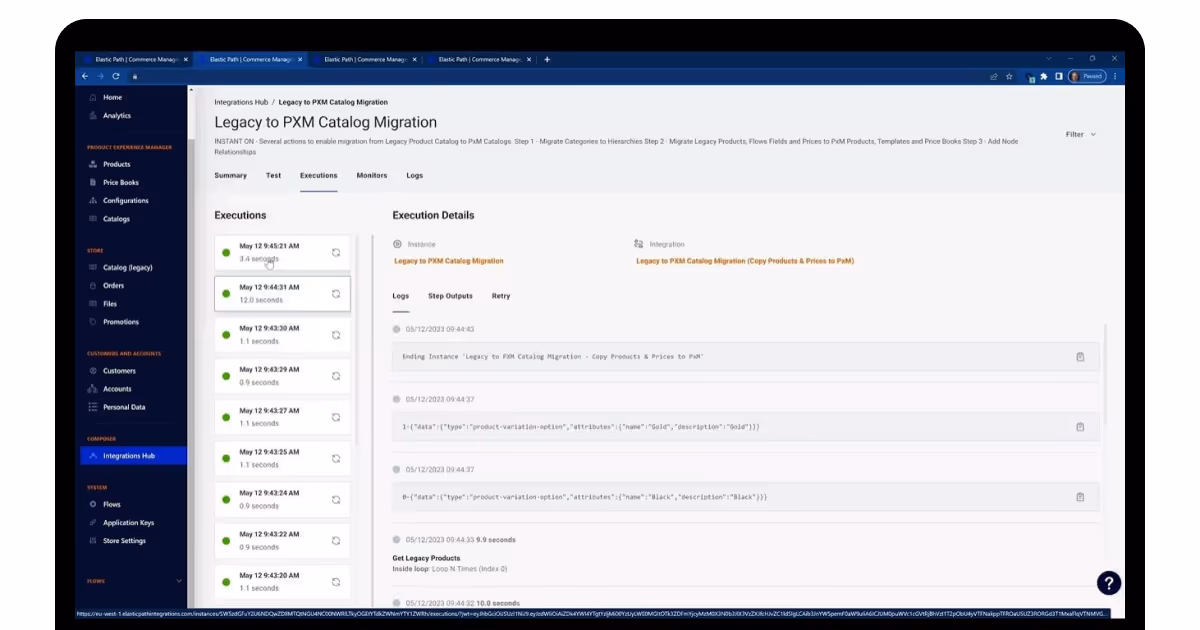
Task: Show the Step Outputs sub-tab
Action: (x=450, y=296)
